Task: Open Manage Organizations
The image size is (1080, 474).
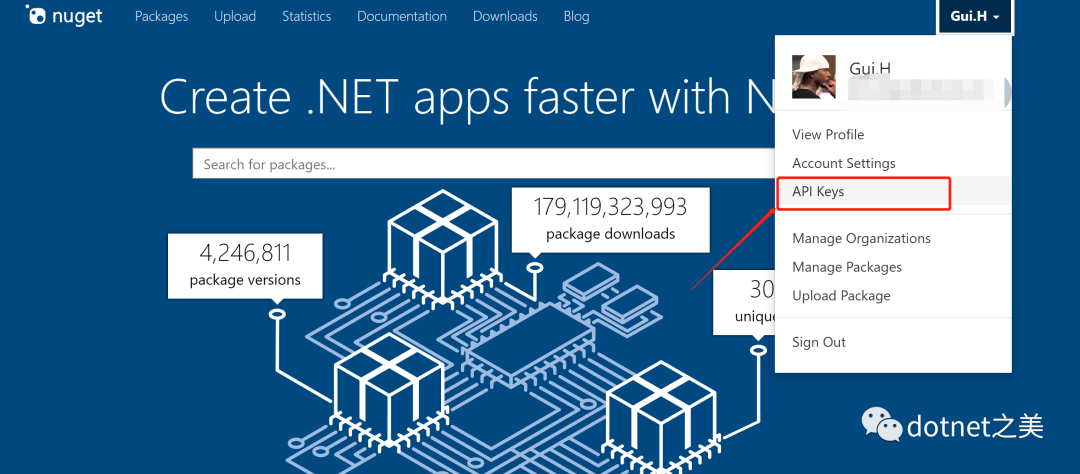Action: (861, 238)
